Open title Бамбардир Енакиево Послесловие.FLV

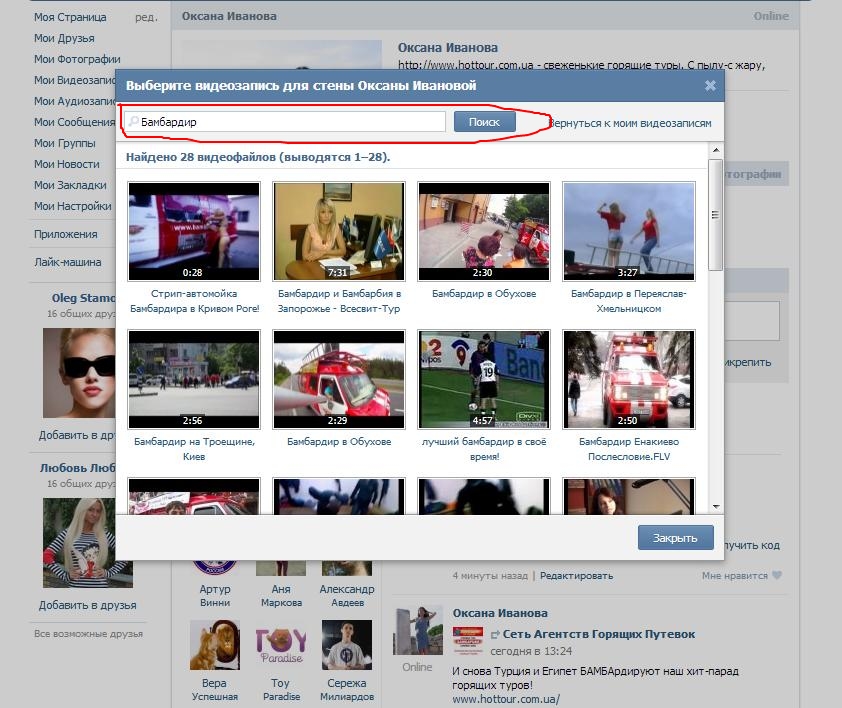[x=629, y=449]
